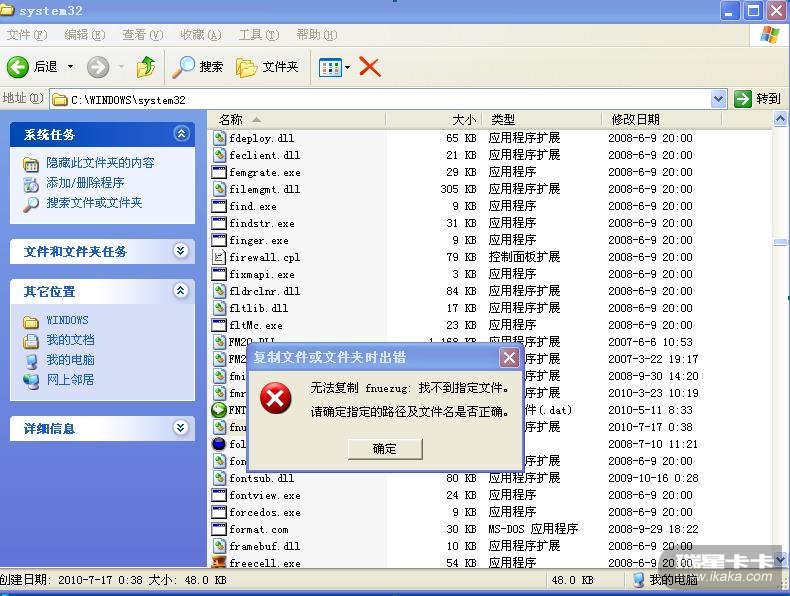Click the 网上邻居 network icon

click(x=31, y=381)
